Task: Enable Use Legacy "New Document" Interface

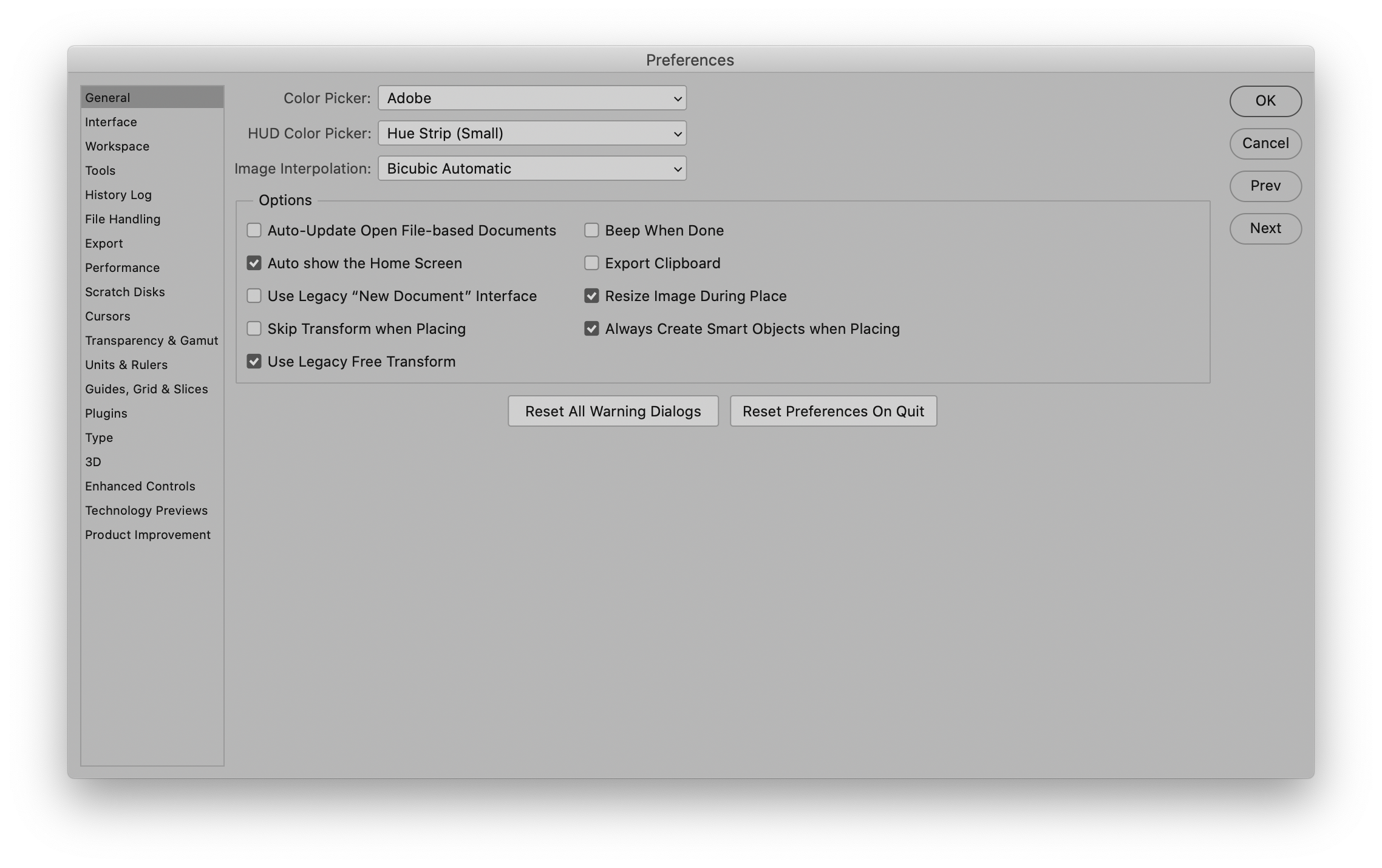Action: pos(254,296)
